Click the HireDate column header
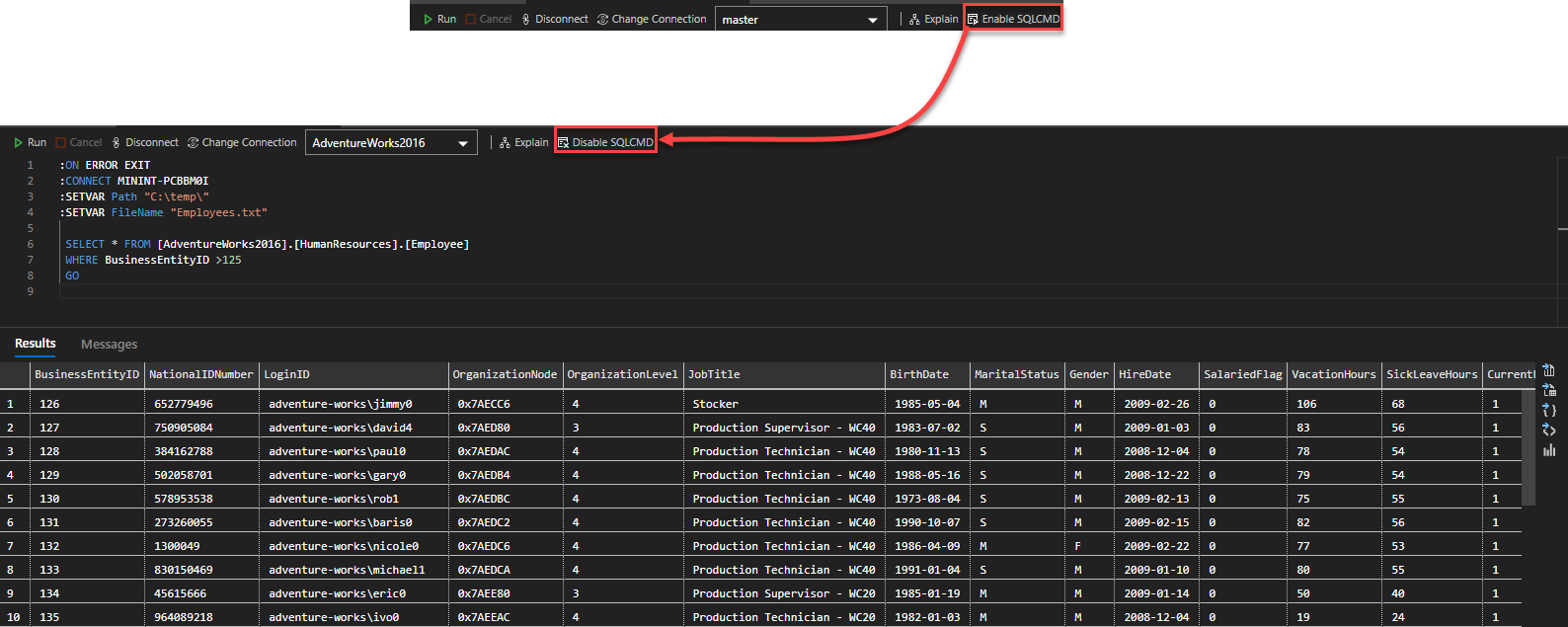This screenshot has height=627, width=1568. 1156,374
